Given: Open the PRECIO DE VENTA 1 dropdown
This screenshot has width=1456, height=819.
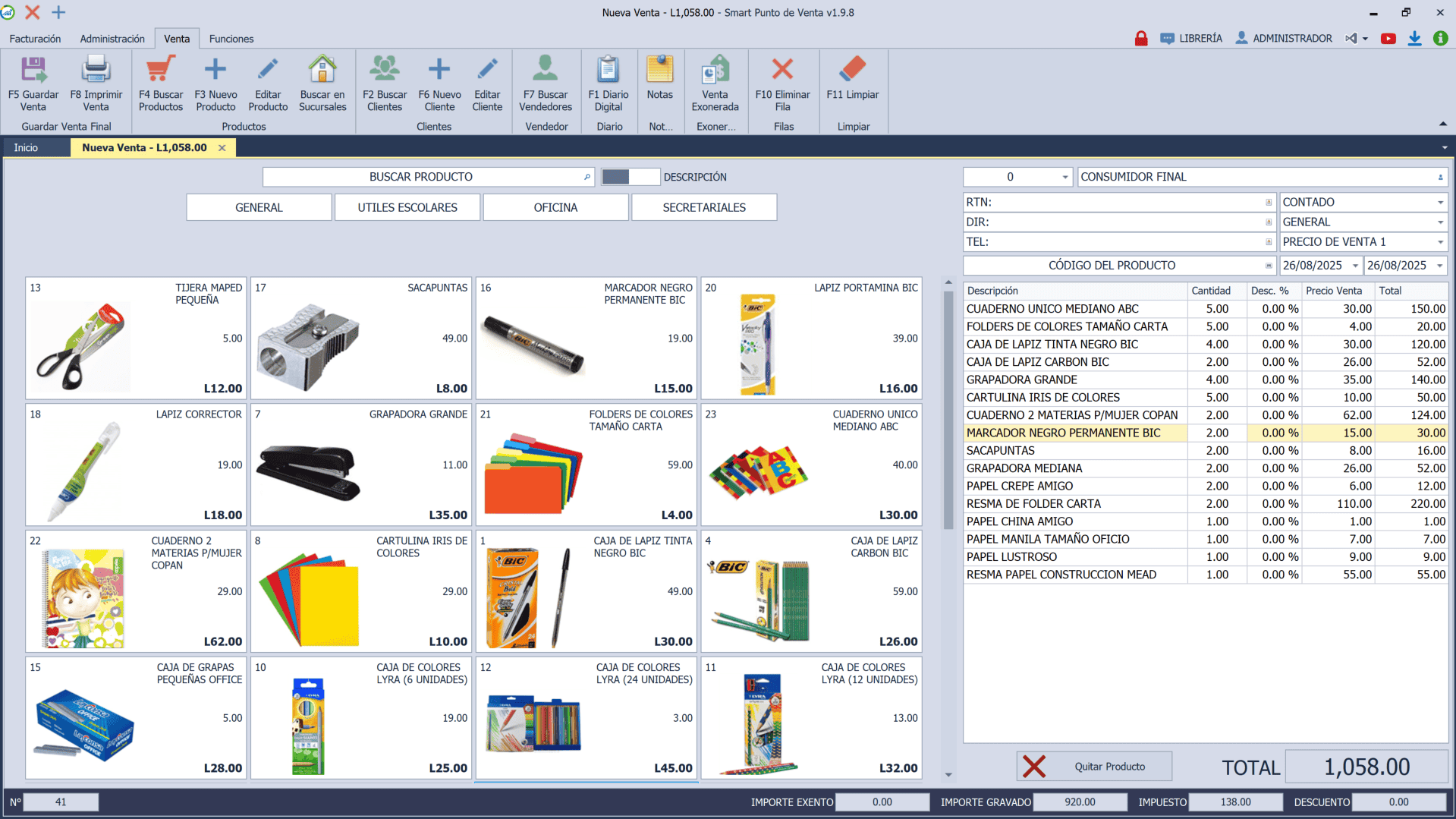Looking at the screenshot, I should point(1439,242).
